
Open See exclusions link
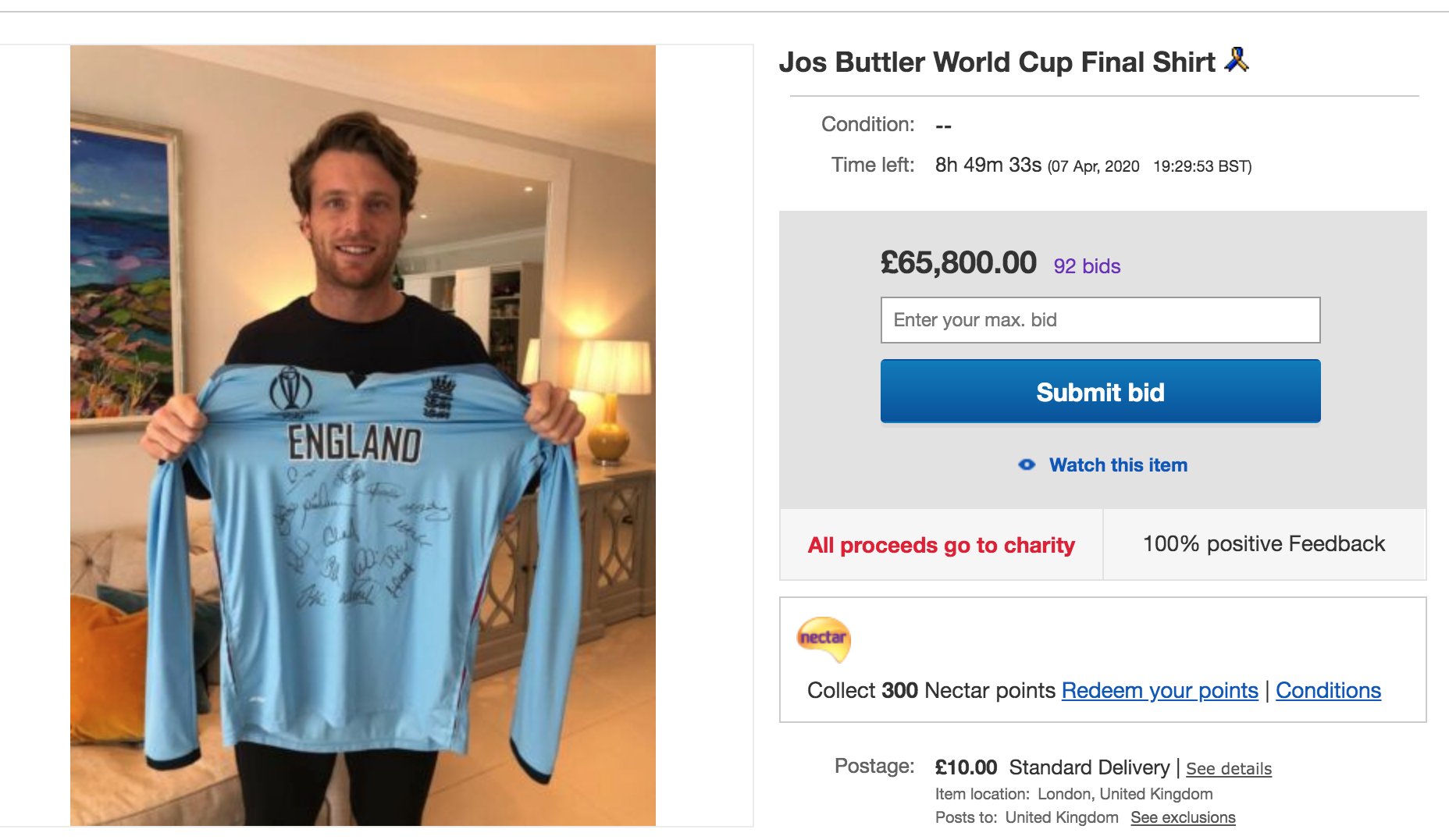pos(1183,817)
